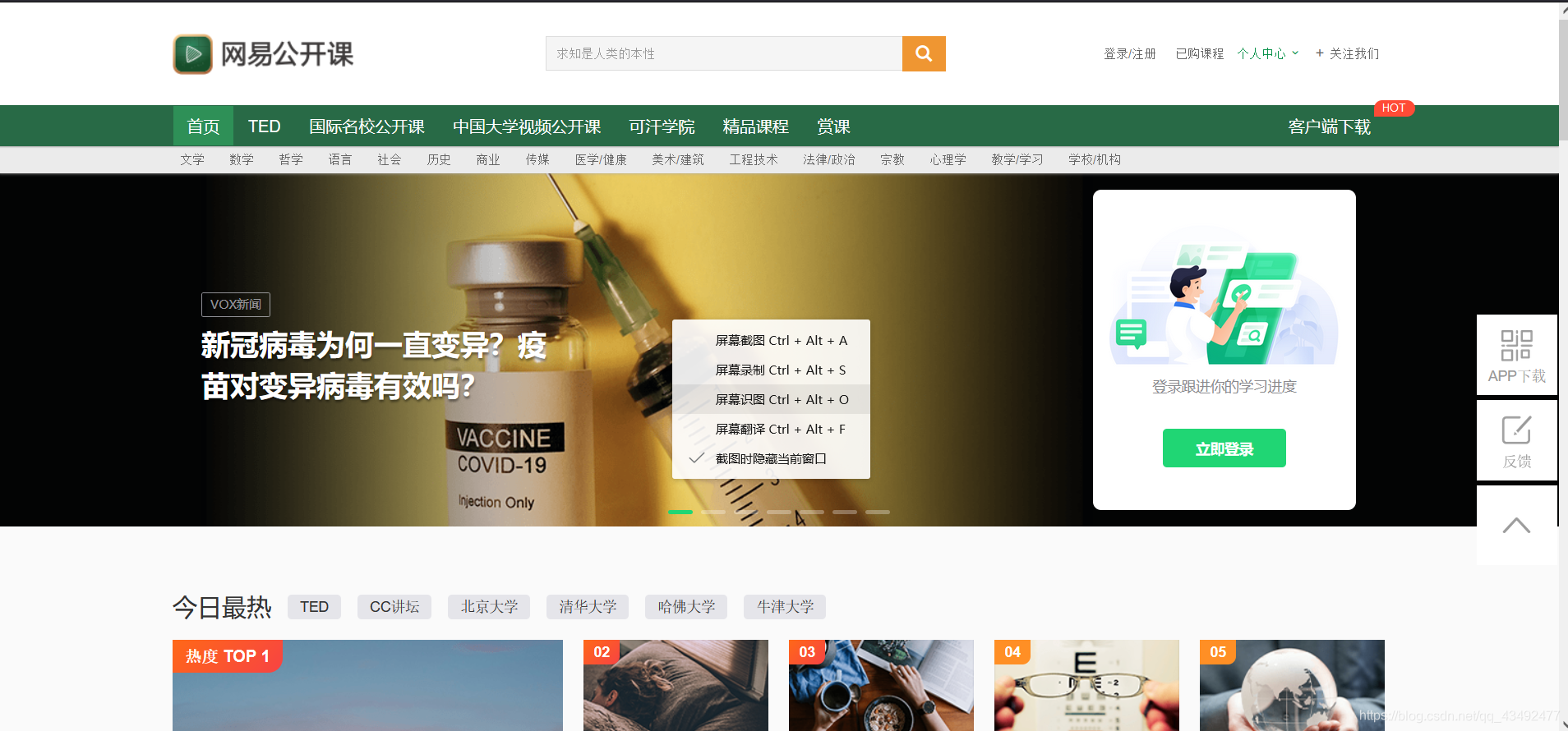Select the 语言 category
This screenshot has width=1568, height=731.
pos(340,159)
